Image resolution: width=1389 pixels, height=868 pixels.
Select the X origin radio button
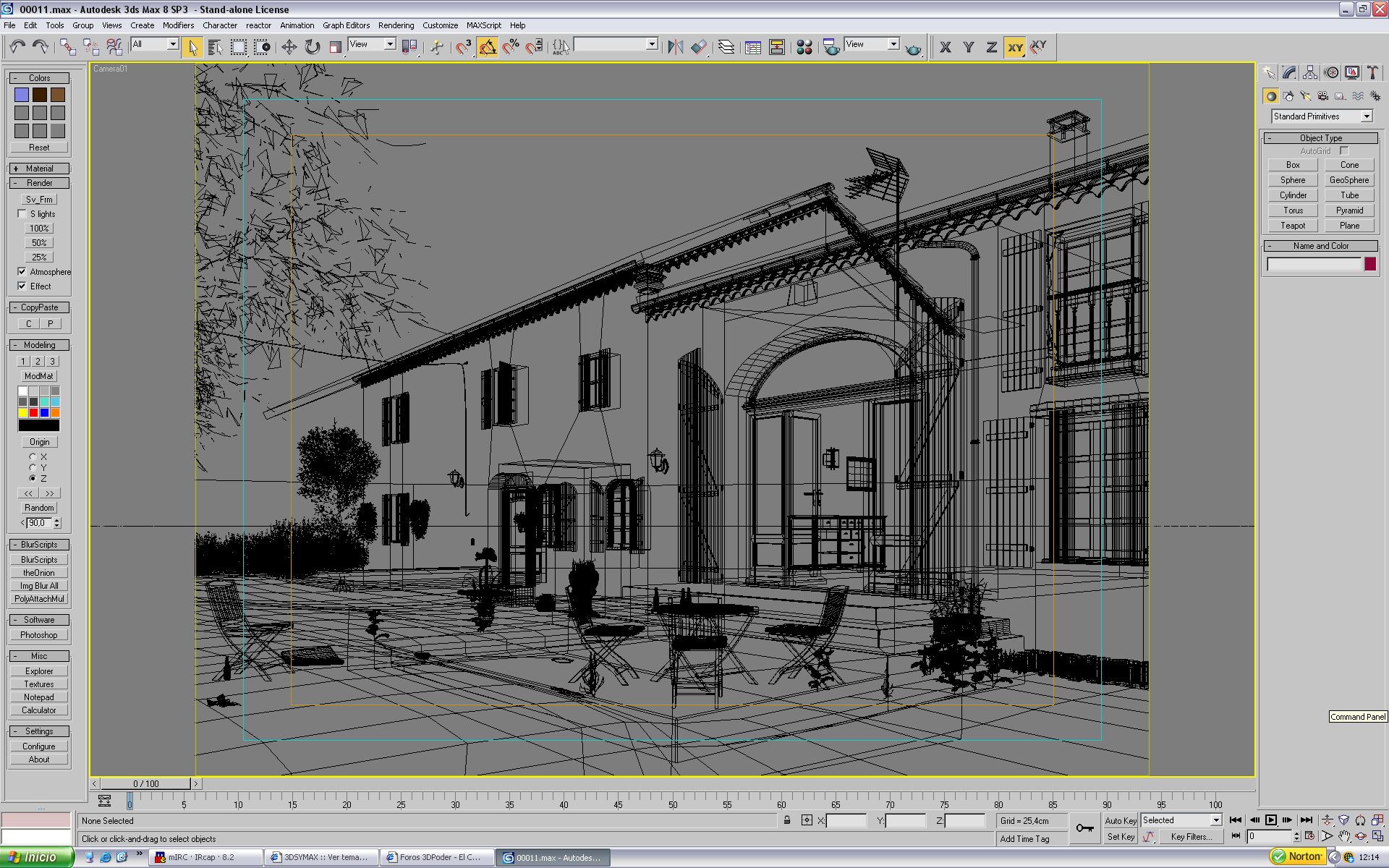[33, 457]
